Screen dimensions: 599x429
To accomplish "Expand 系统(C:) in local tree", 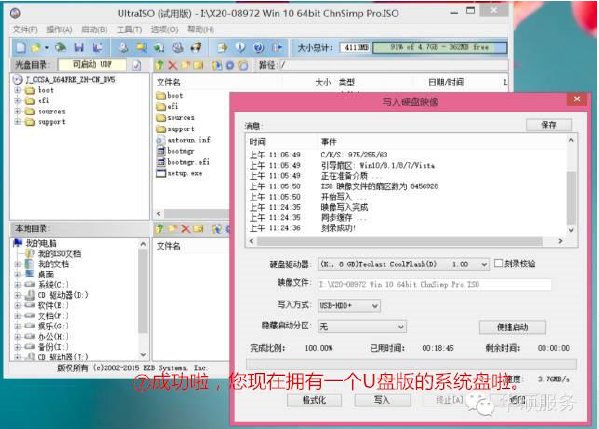I will [x=18, y=285].
